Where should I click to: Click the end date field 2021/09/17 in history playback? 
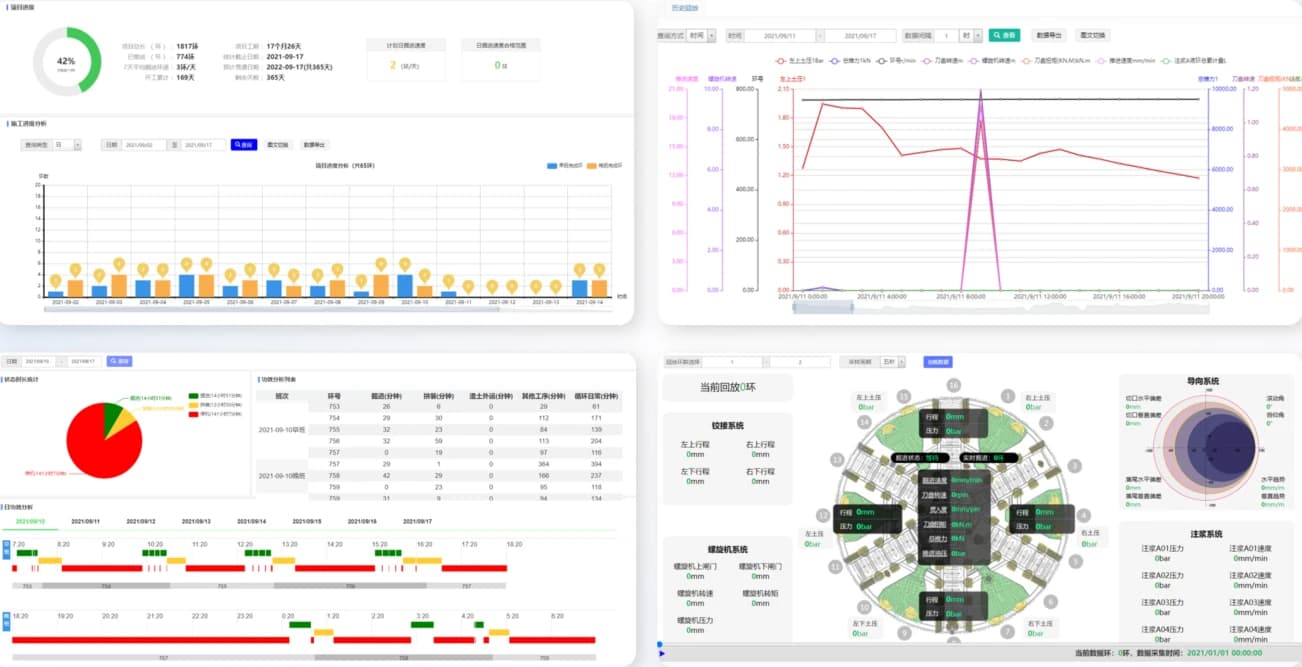pos(860,35)
